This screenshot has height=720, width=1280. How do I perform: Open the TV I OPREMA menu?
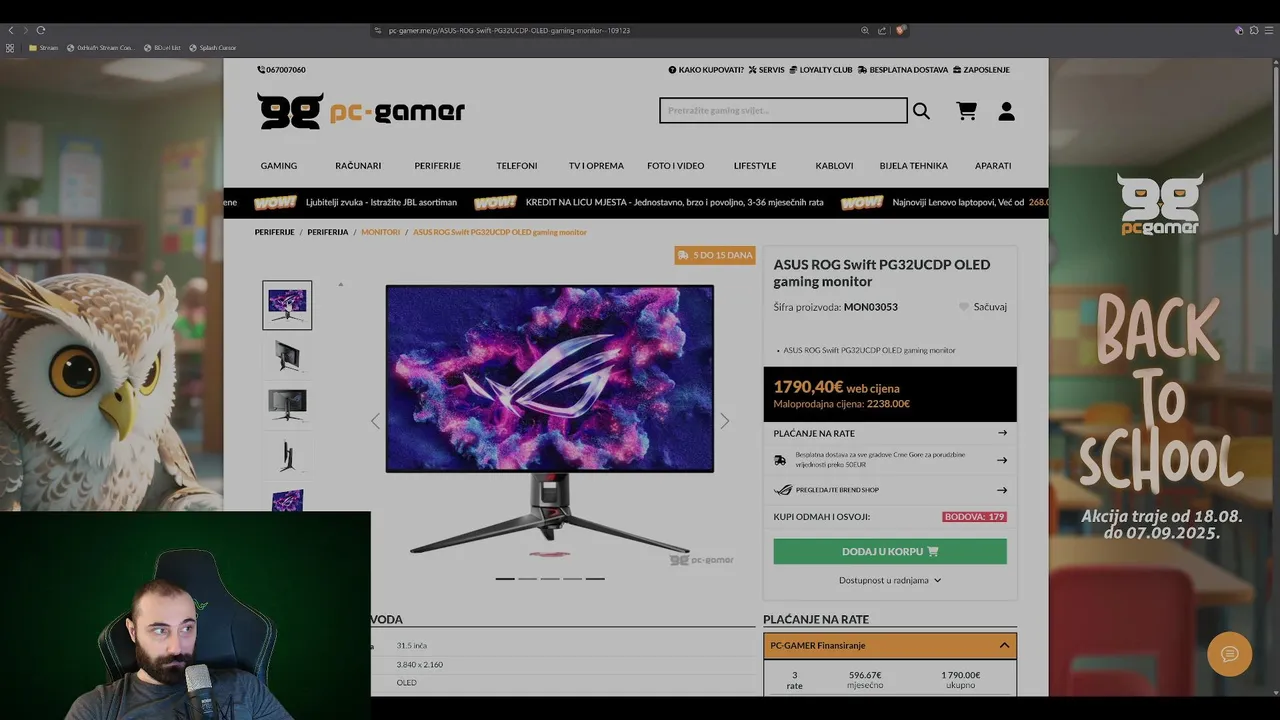click(596, 166)
